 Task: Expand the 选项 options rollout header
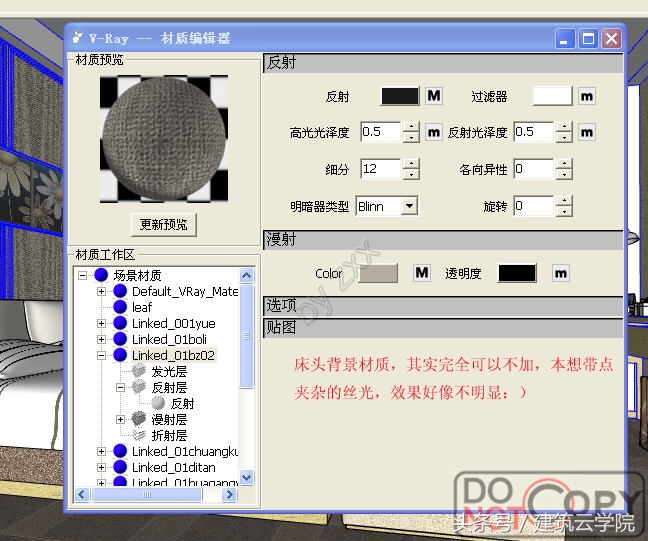(x=443, y=306)
